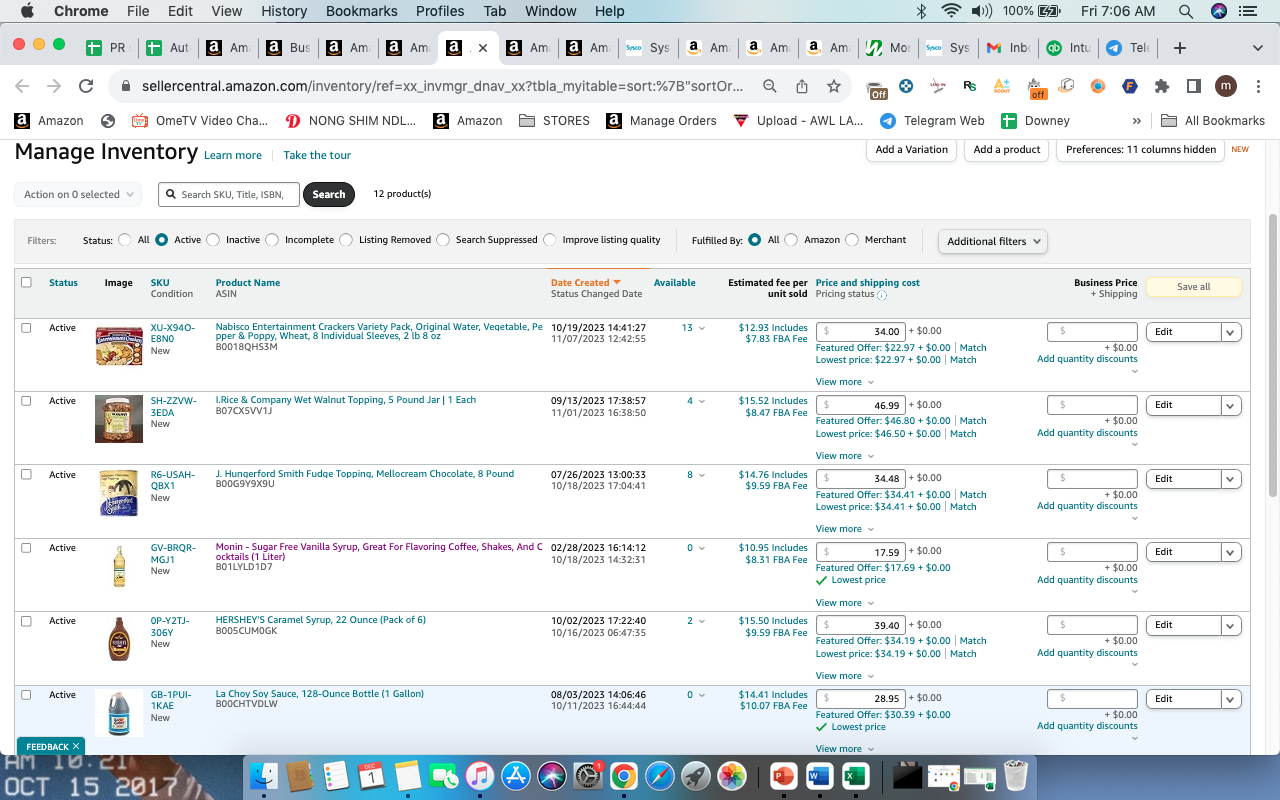This screenshot has width=1280, height=800.
Task: Select the Listing Removed status filter
Action: pos(347,240)
